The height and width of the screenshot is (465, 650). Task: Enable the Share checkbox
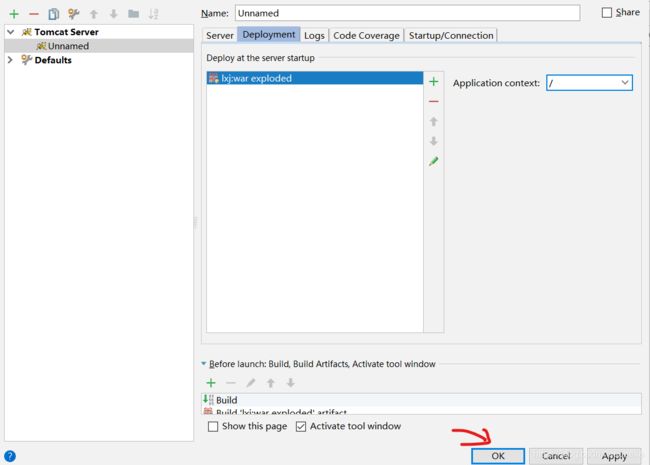(x=606, y=12)
